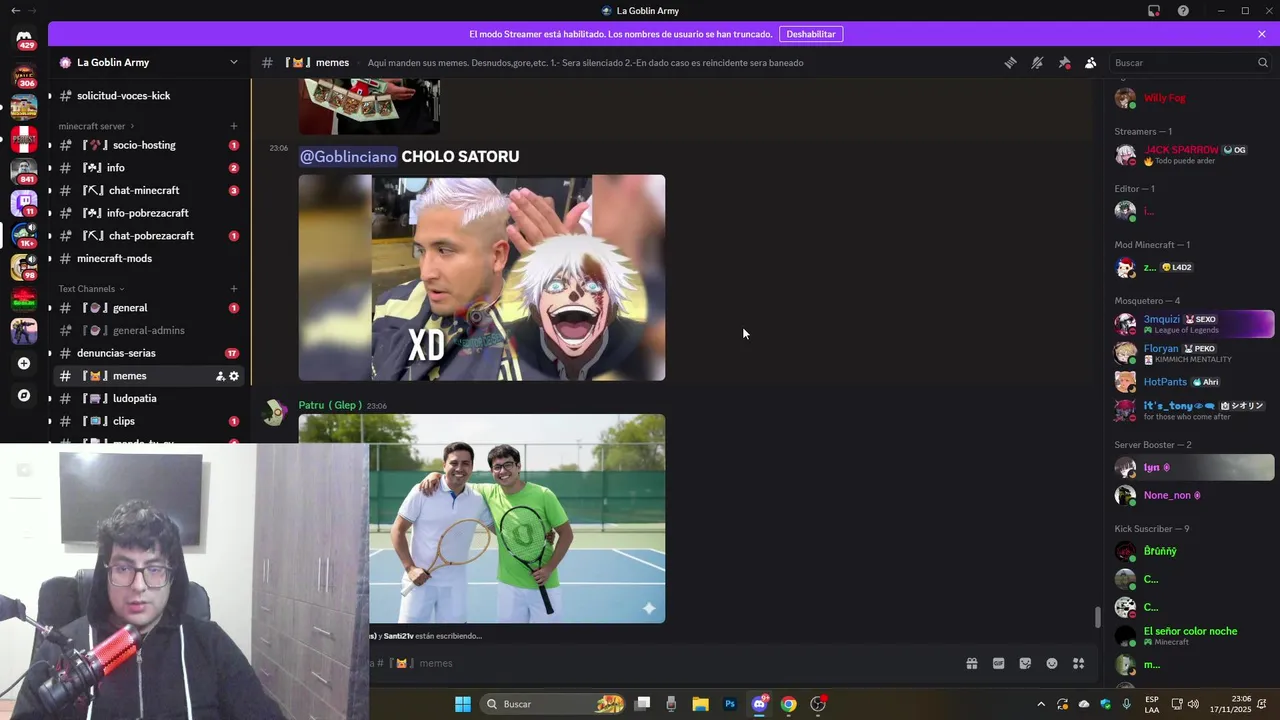Open Google Chrome from taskbar

point(788,704)
